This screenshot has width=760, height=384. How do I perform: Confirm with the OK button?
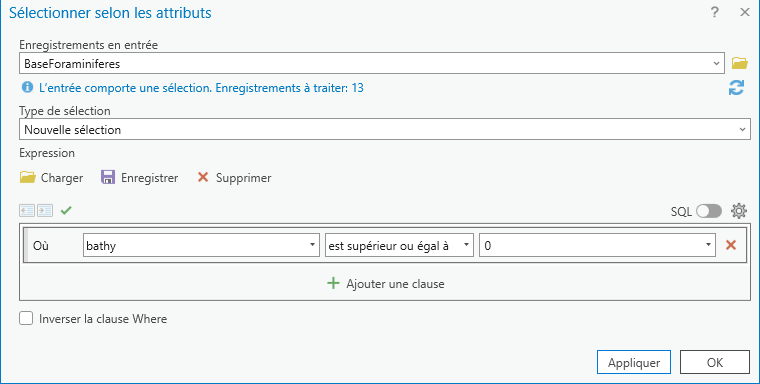(x=715, y=362)
